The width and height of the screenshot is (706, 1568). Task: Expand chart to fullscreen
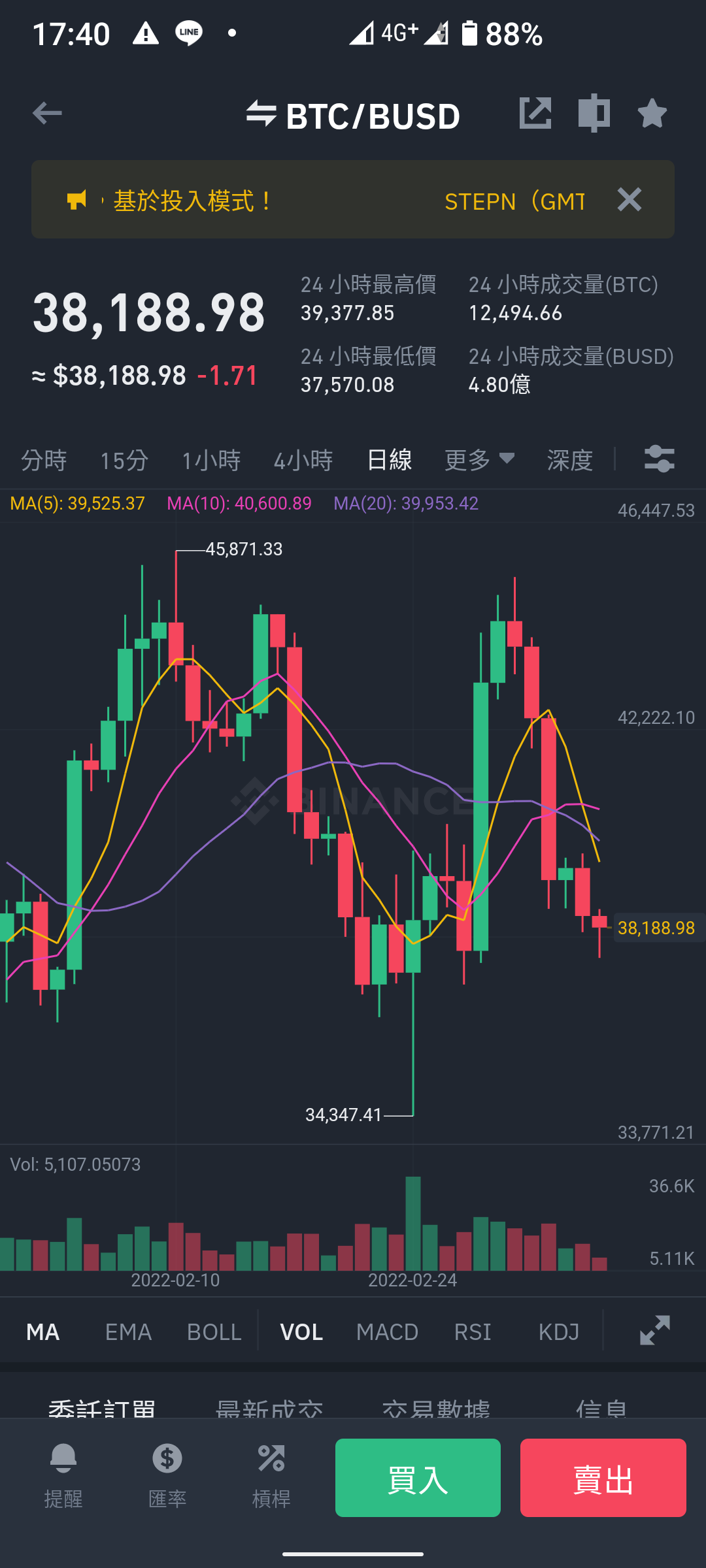pos(654,1330)
